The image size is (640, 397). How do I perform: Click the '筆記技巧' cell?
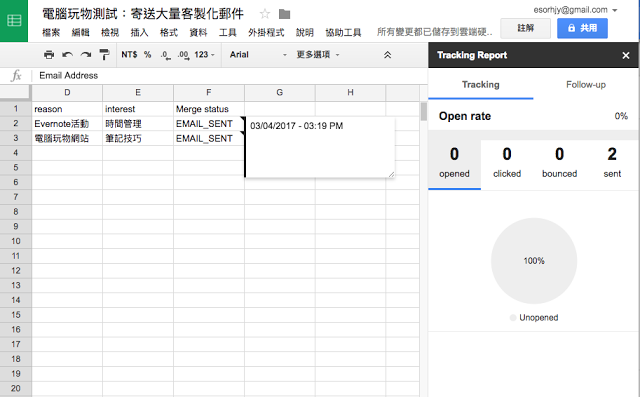[138, 138]
